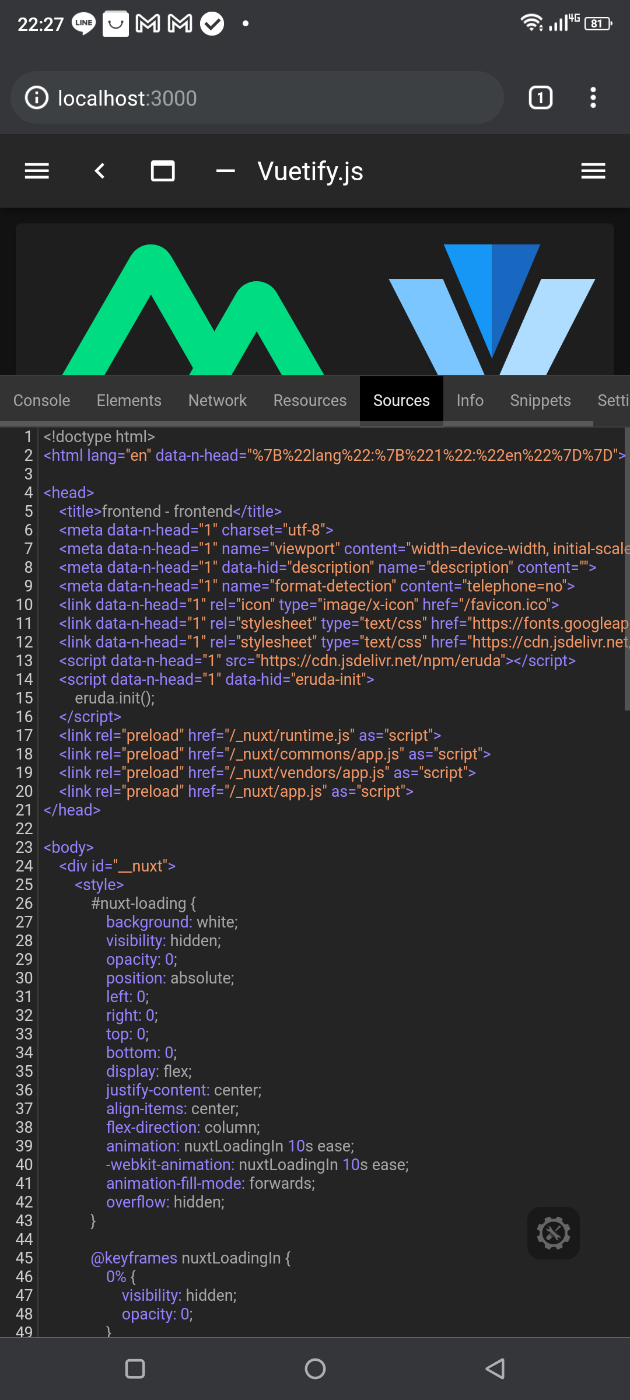Switch to the Network tab
The image size is (630, 1400).
pos(217,400)
